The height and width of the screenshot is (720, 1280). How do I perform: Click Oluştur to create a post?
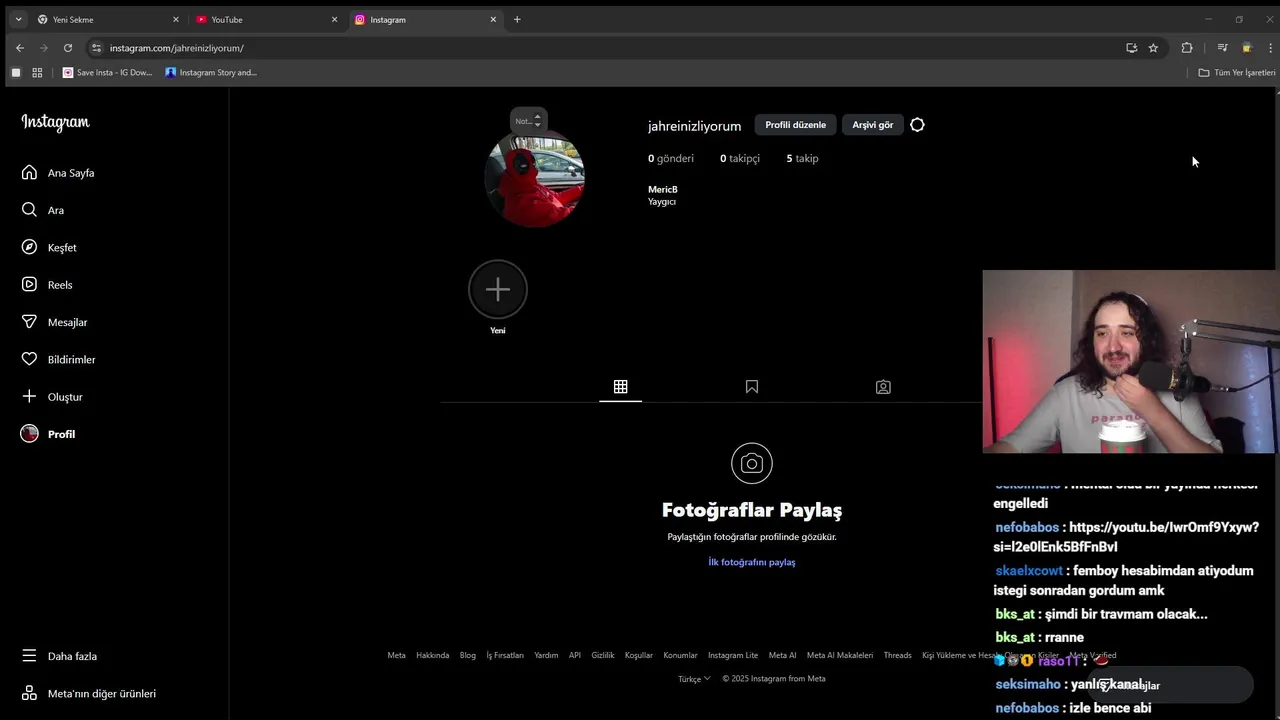52,397
